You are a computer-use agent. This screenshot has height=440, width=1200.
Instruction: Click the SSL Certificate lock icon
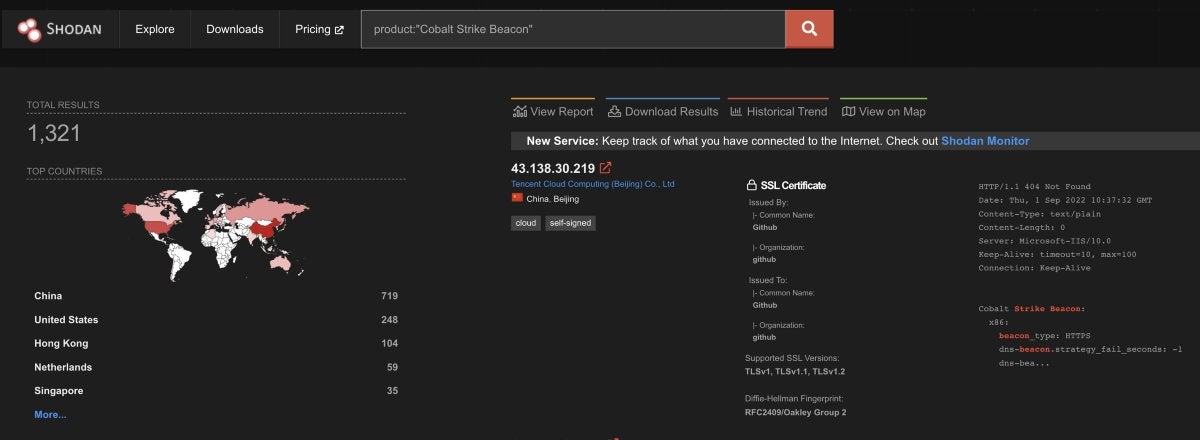pyautogui.click(x=751, y=185)
